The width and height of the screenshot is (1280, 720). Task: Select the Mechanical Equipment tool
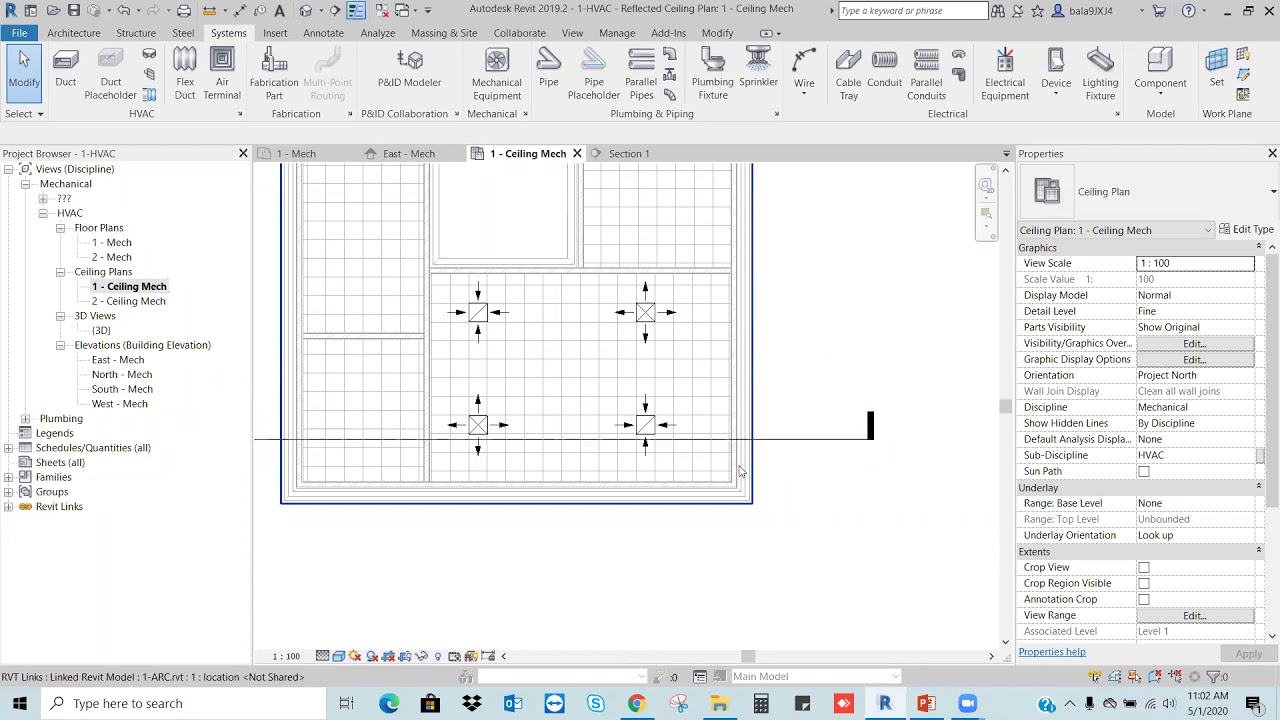497,75
